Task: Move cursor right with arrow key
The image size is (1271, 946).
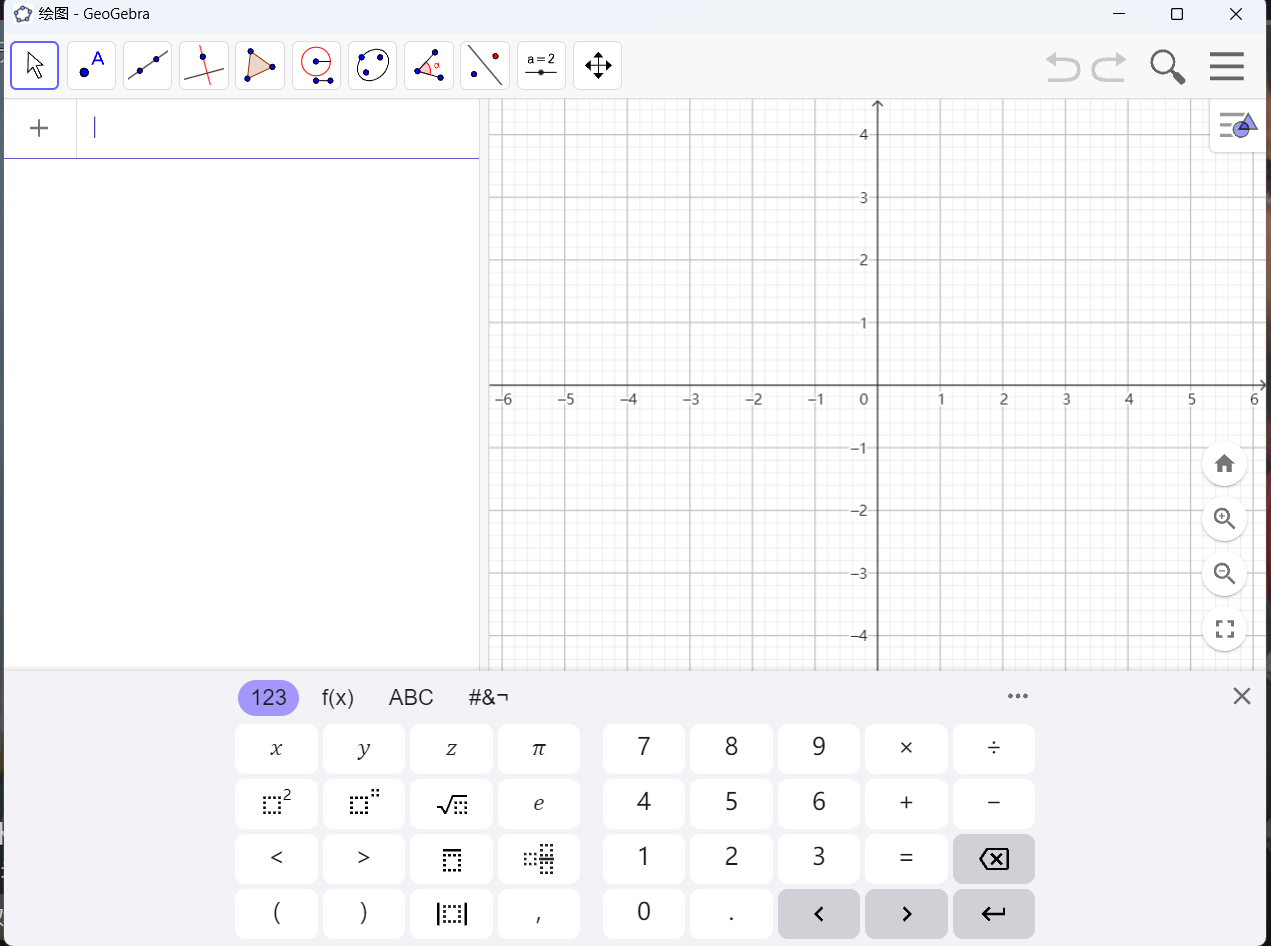Action: [906, 914]
